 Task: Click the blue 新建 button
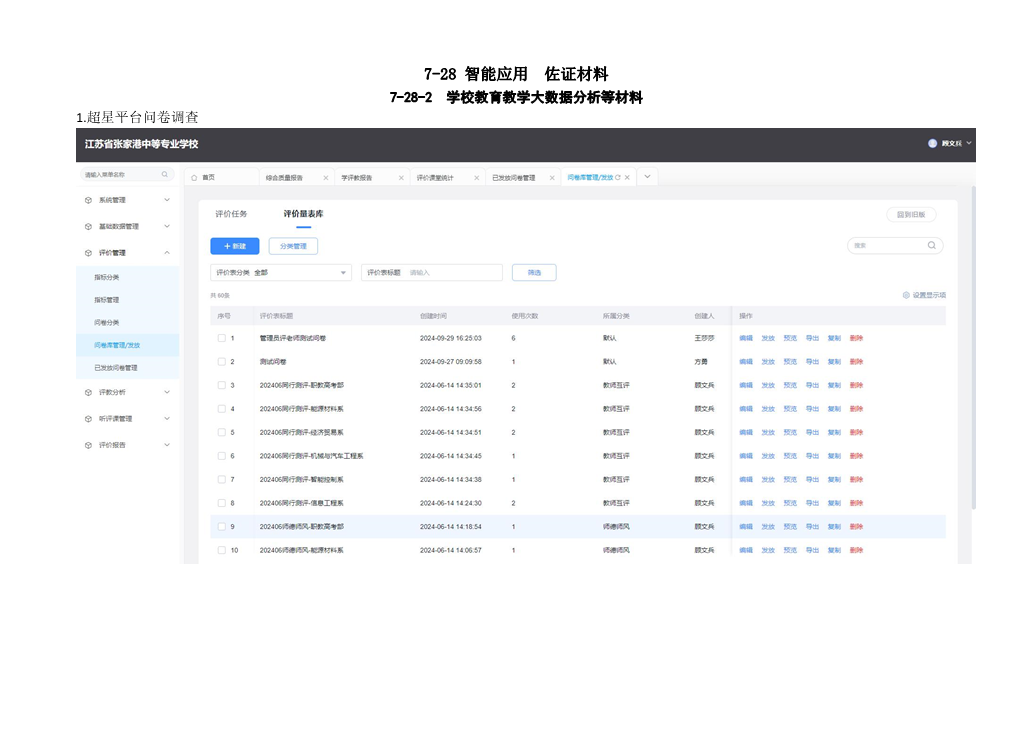tap(235, 246)
